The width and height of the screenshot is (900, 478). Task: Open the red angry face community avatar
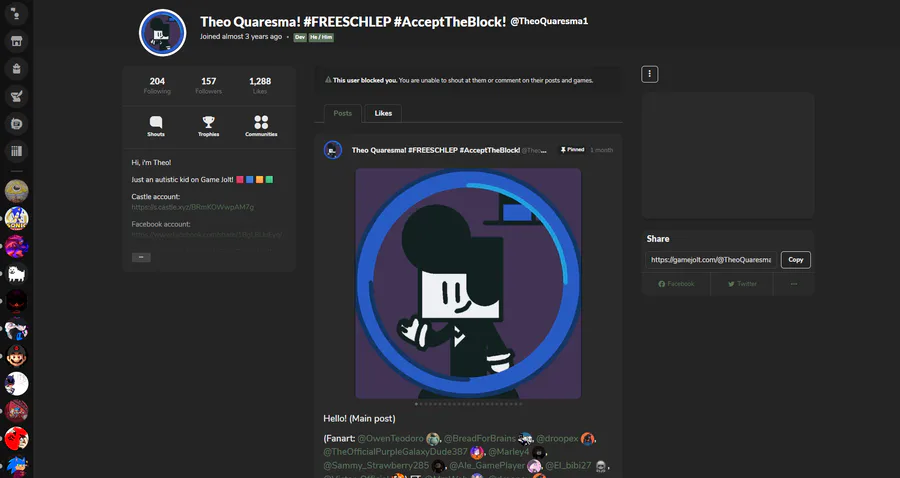click(17, 439)
